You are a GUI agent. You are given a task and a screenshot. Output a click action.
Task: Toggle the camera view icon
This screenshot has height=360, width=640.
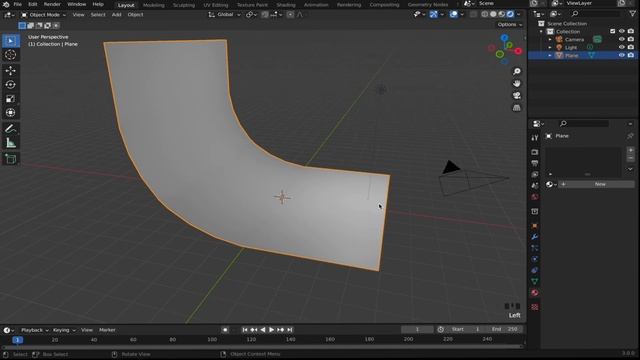[x=517, y=96]
